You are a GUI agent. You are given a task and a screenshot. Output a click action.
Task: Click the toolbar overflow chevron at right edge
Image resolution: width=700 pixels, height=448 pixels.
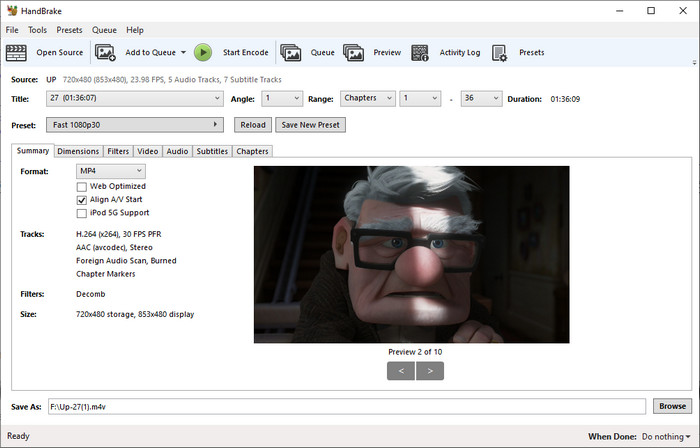(695, 62)
